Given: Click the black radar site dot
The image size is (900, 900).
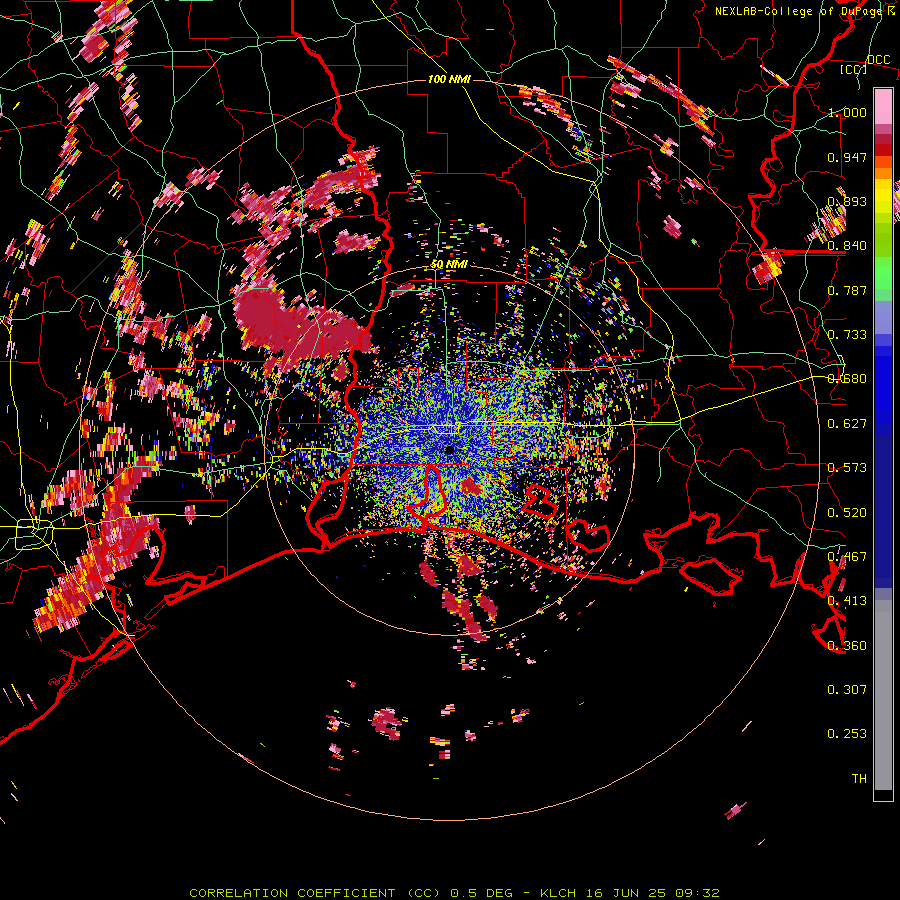Looking at the screenshot, I should coord(449,449).
